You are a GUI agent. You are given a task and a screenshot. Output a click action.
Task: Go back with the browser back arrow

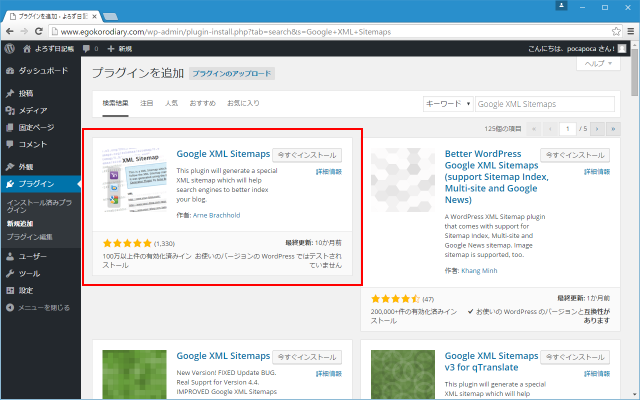10,31
